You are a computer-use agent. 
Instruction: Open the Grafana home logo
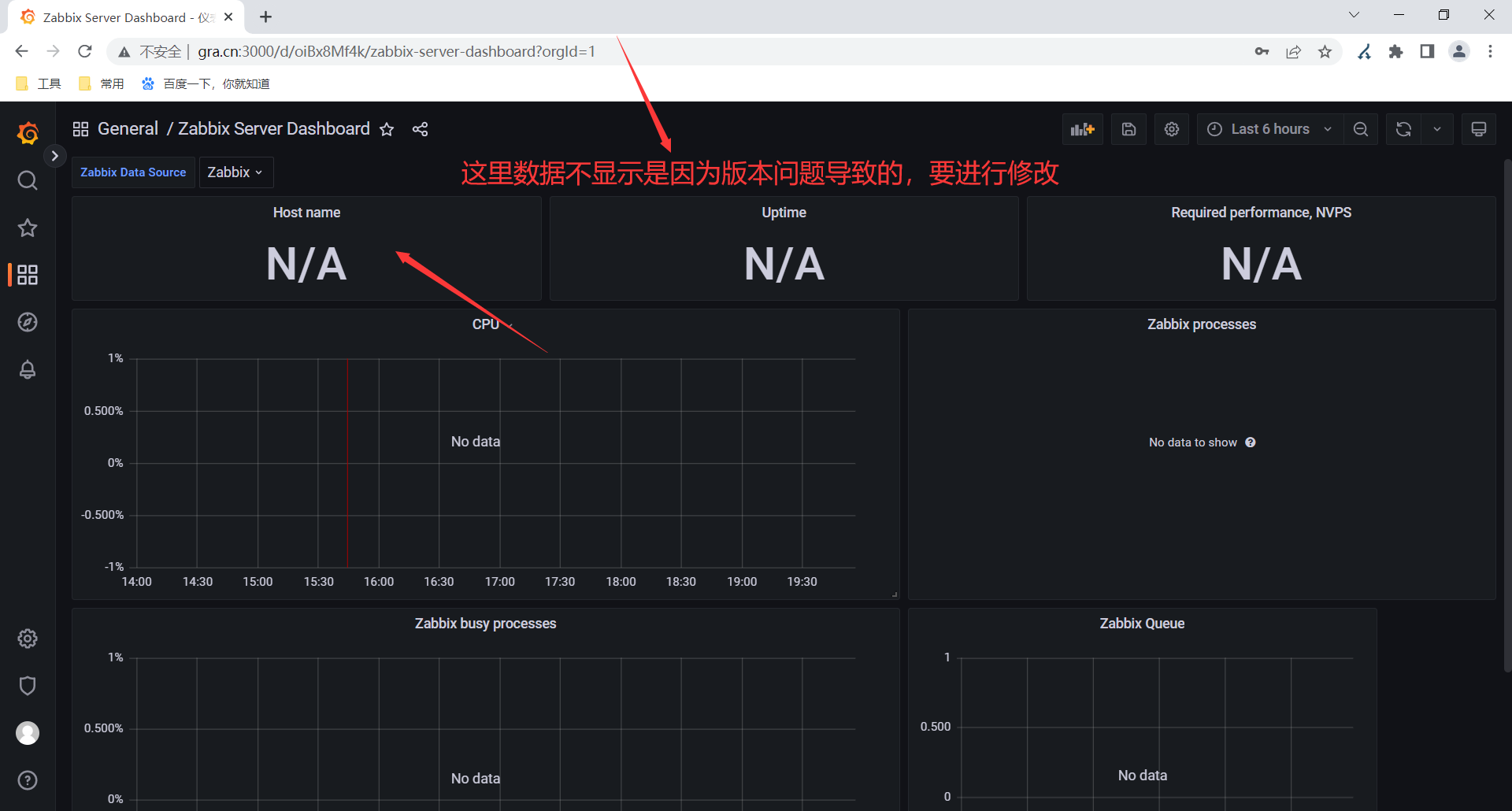[28, 133]
